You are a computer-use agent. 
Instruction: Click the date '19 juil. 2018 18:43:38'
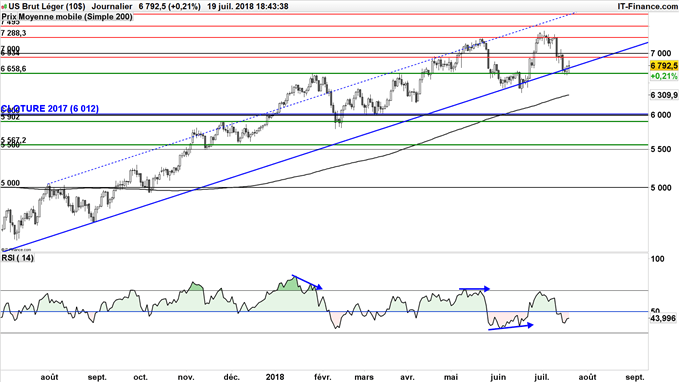(248, 6)
